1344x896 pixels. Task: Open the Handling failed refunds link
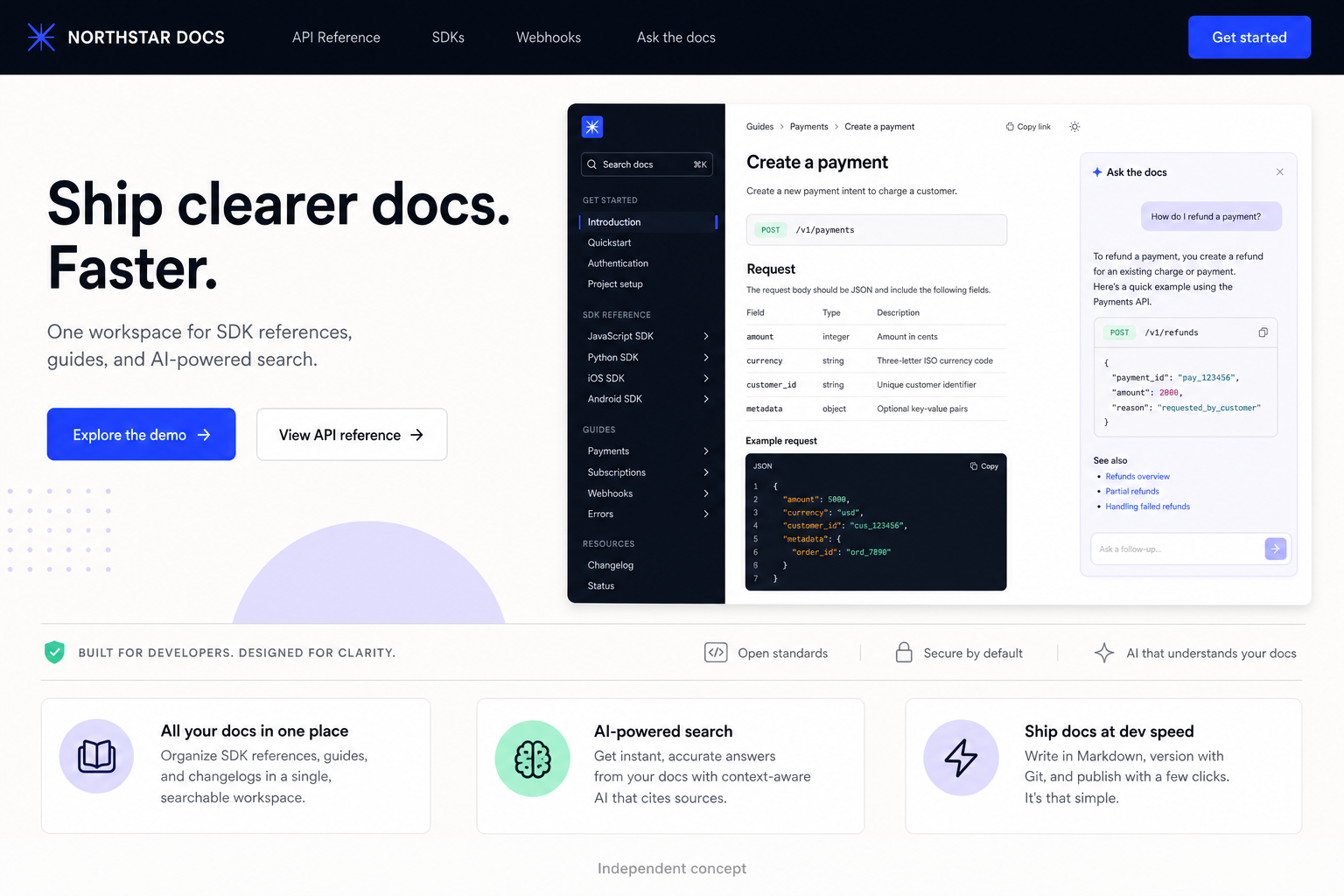click(1148, 507)
